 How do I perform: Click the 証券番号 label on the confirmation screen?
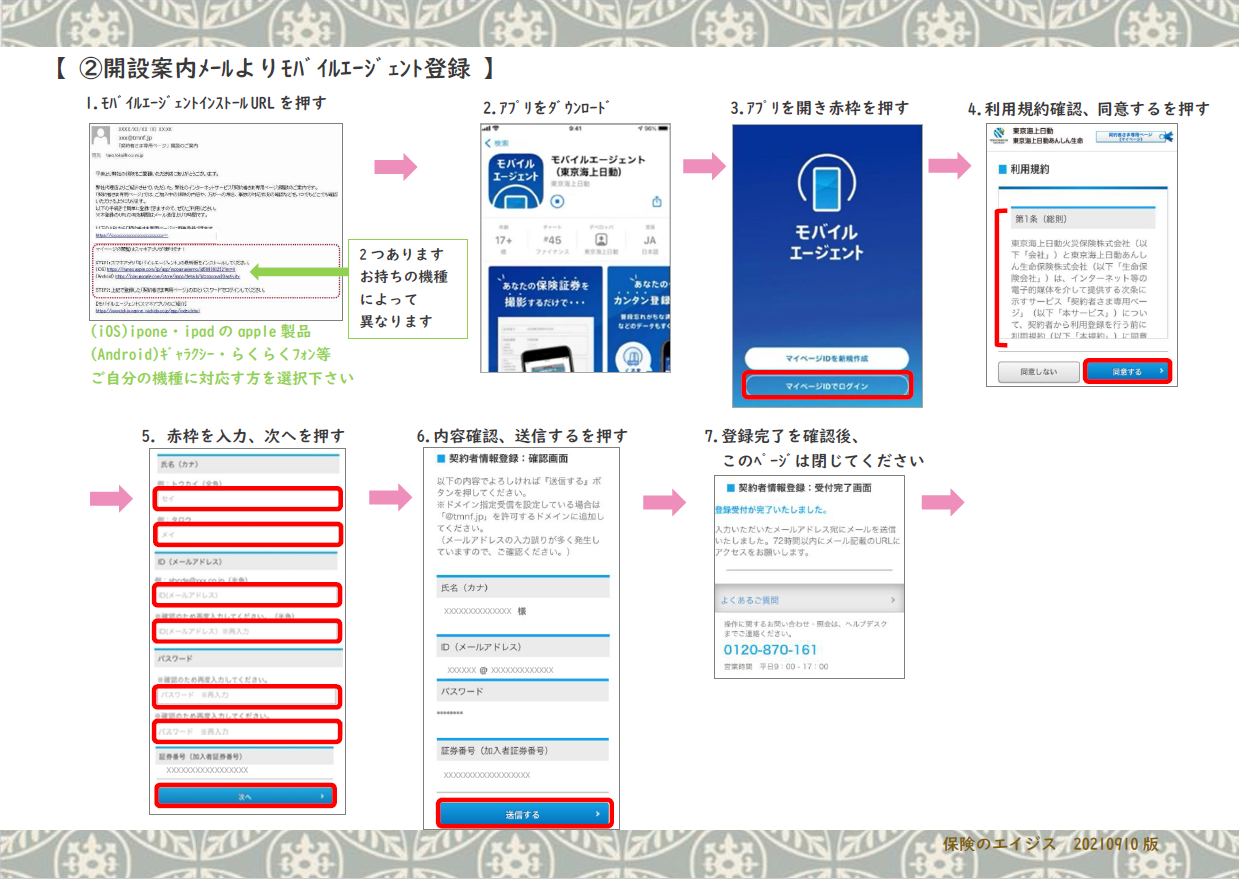492,750
